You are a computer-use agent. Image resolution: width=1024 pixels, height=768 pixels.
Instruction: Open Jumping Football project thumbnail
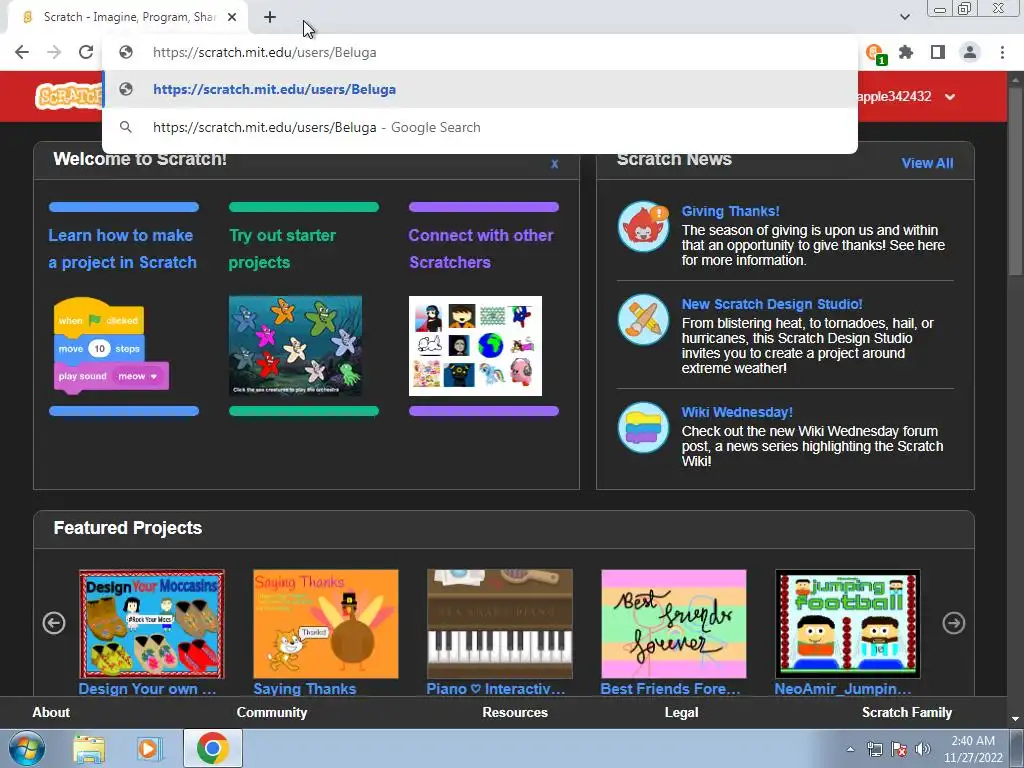click(848, 624)
